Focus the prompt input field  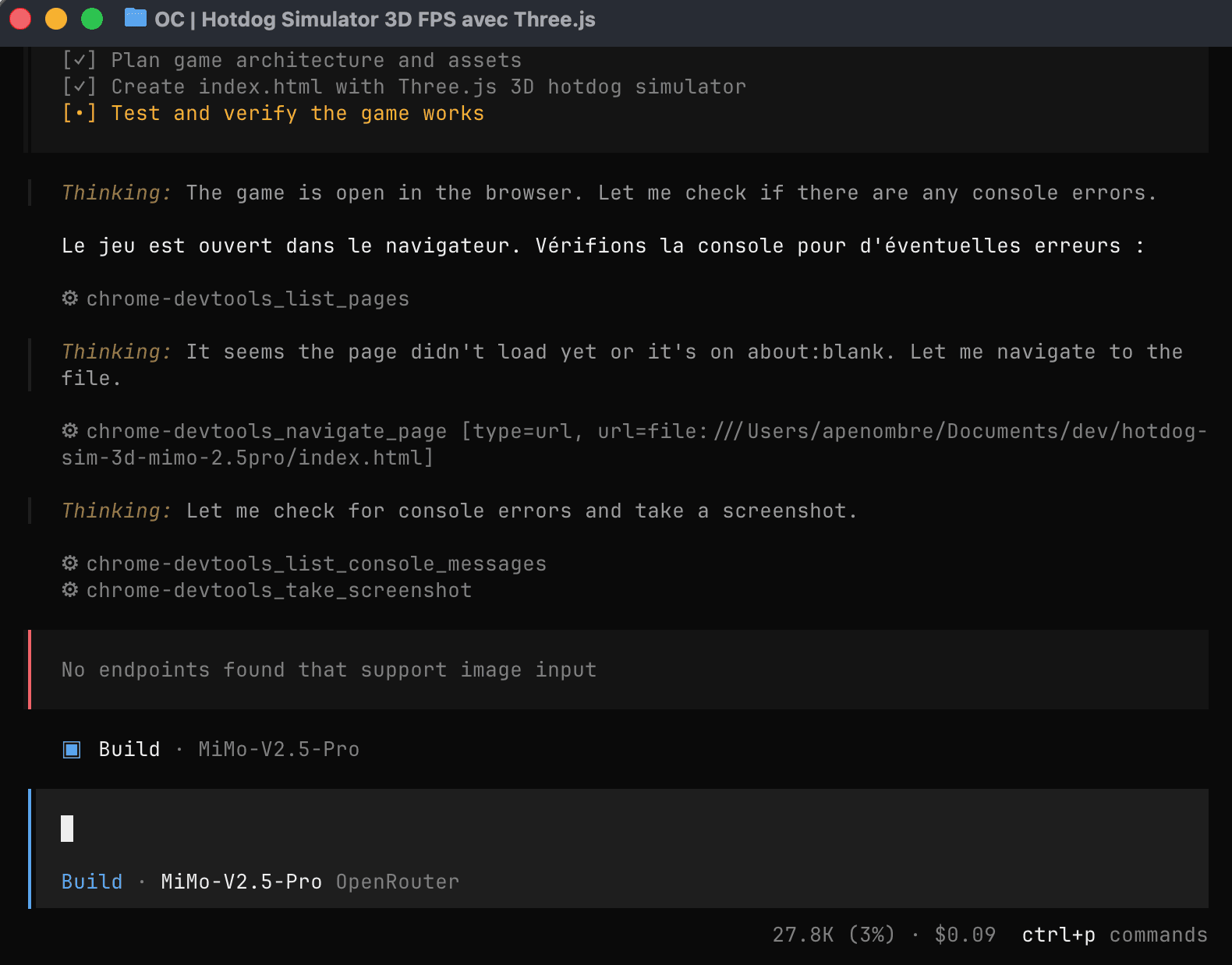coord(546,829)
